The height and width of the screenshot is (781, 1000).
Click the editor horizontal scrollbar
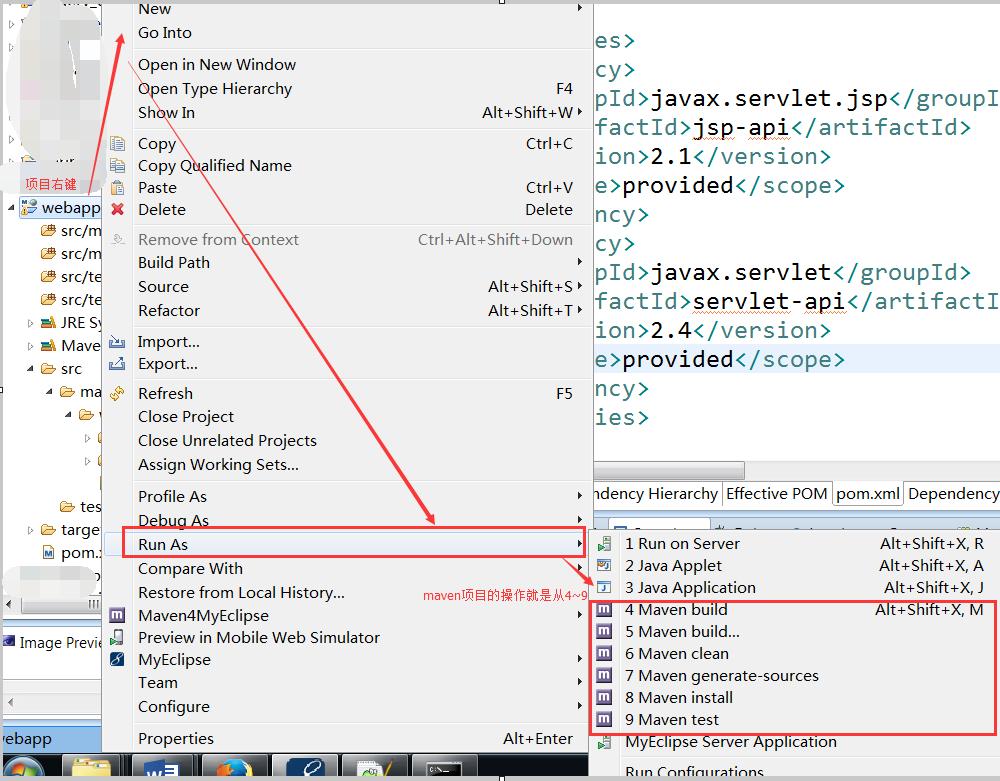pyautogui.click(x=668, y=470)
